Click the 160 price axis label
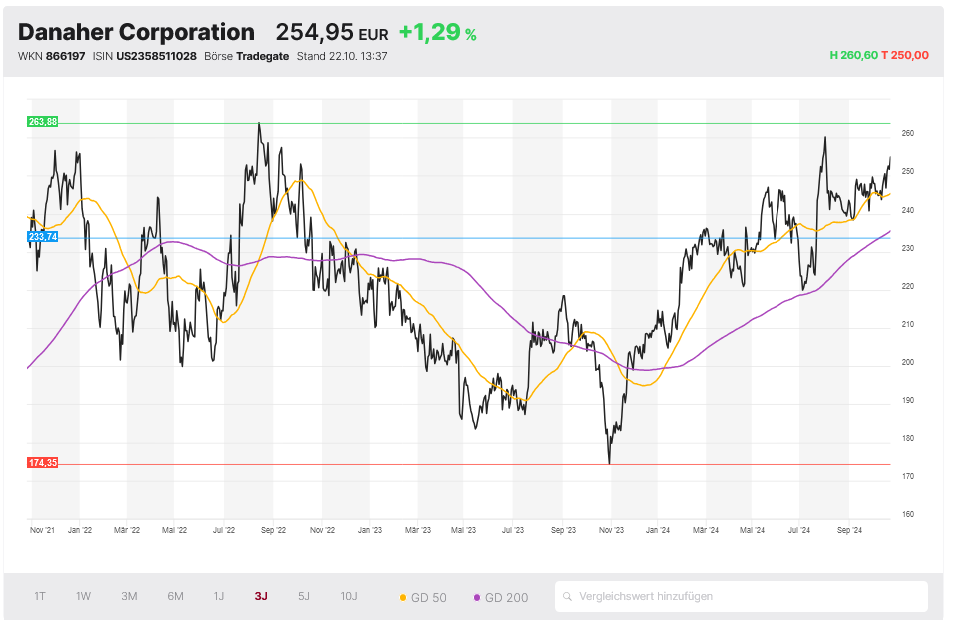This screenshot has height=629, width=956. point(908,514)
